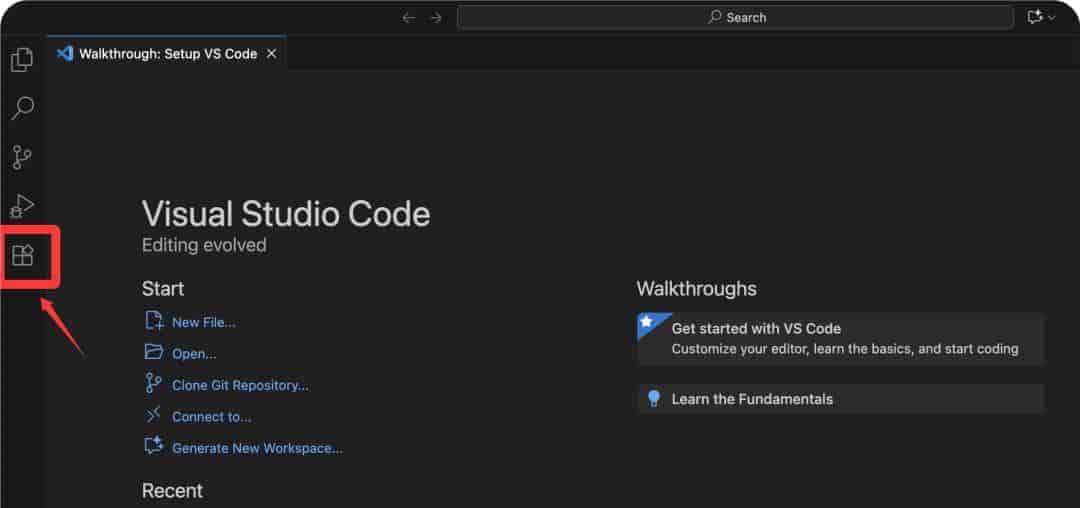Click the blue star badge on Get started
This screenshot has height=508, width=1080.
tap(649, 323)
